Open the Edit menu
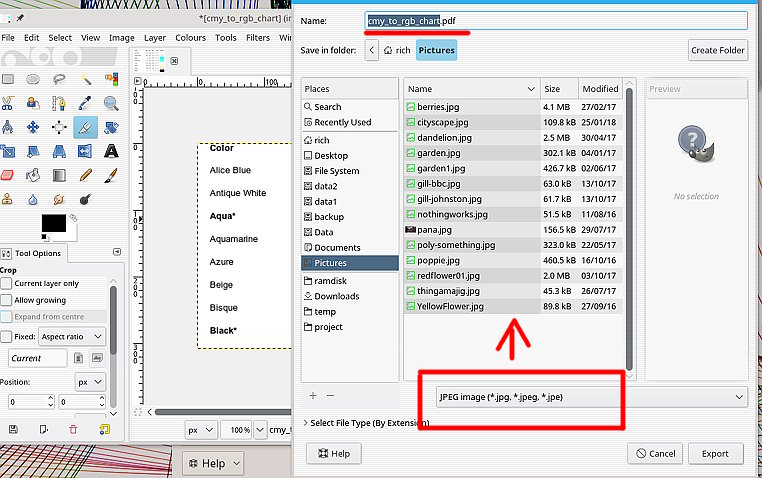Viewport: 762px width, 478px height. (x=32, y=37)
